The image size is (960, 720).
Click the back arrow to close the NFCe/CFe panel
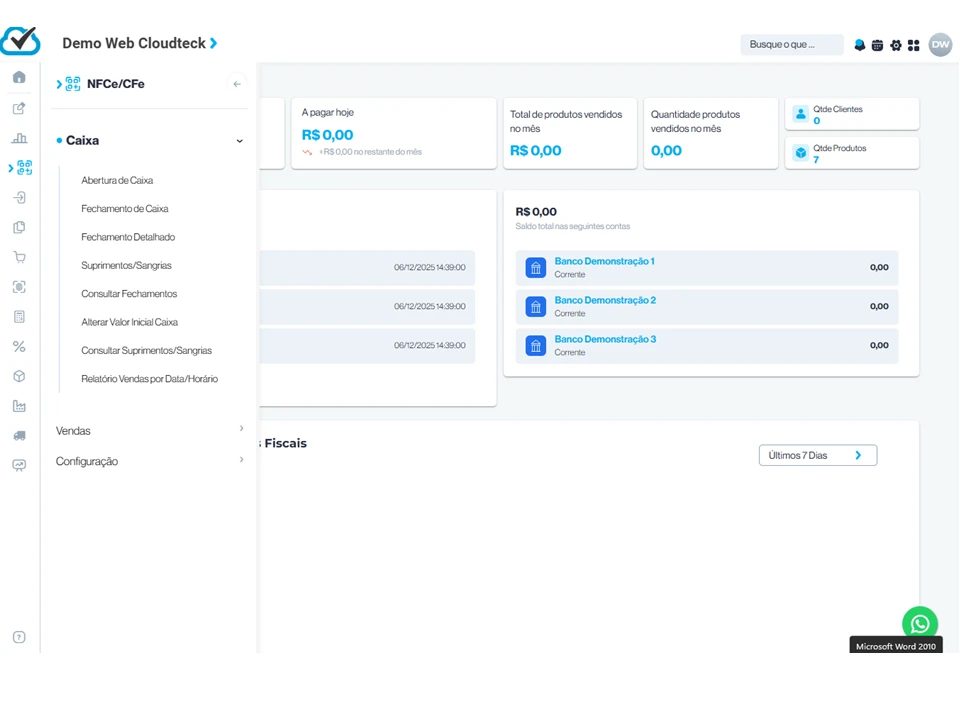pos(237,84)
